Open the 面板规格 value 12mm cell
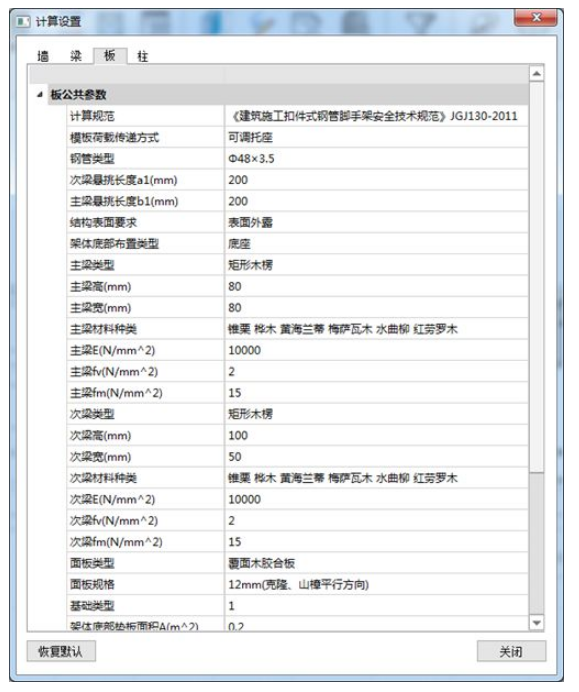 pos(376,584)
